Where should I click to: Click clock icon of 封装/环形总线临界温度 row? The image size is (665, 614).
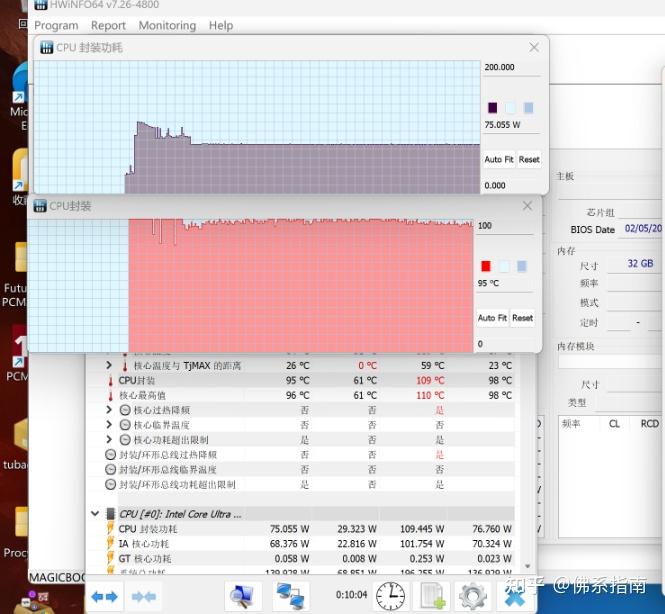coord(110,469)
